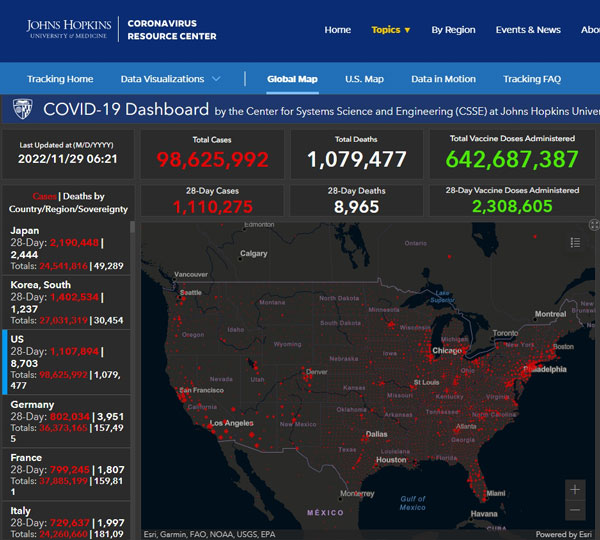This screenshot has height=540, width=600.
Task: Expand the Data Visualizations dropdown
Action: tap(171, 79)
